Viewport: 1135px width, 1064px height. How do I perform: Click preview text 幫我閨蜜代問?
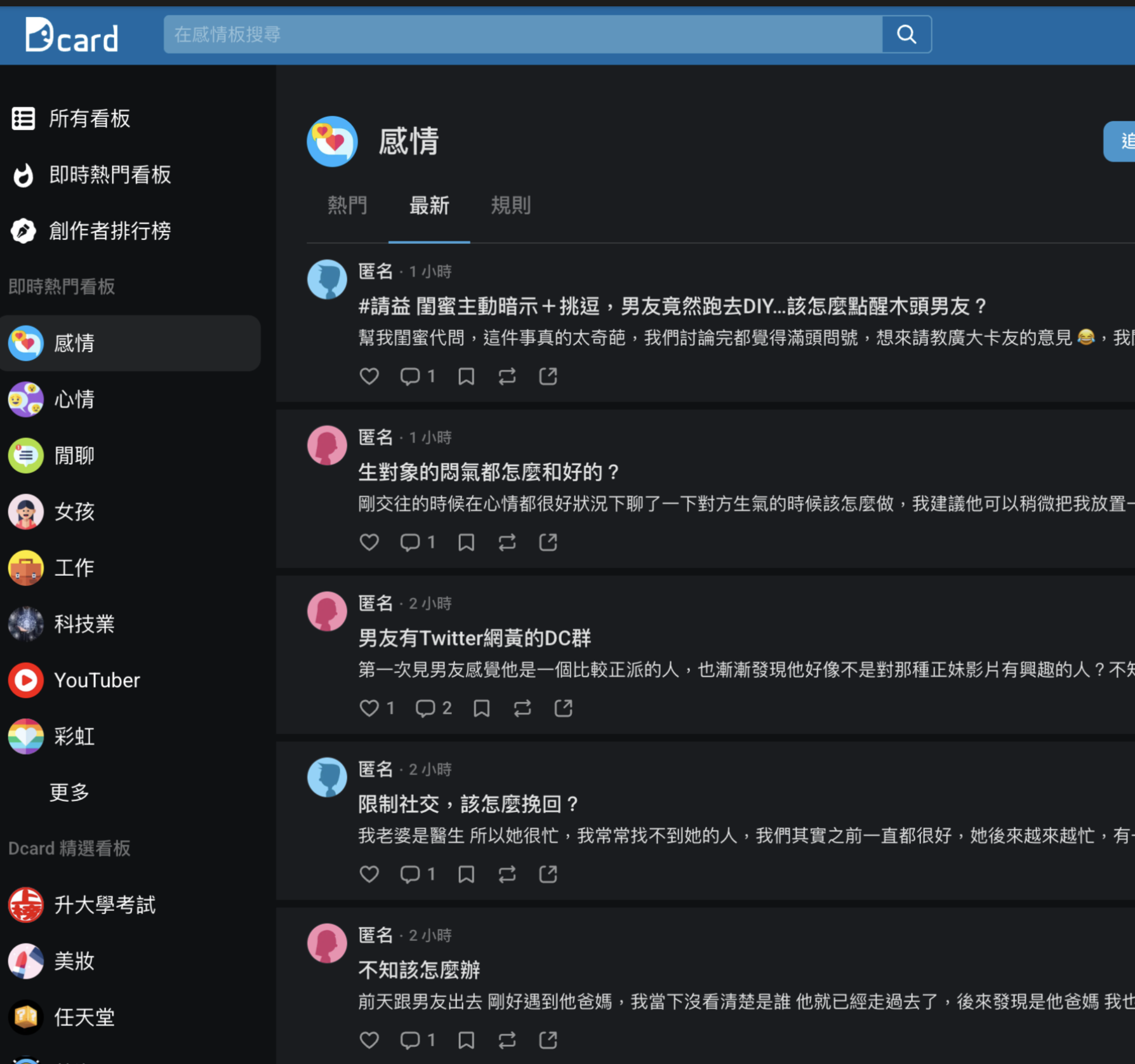pyautogui.click(x=411, y=338)
